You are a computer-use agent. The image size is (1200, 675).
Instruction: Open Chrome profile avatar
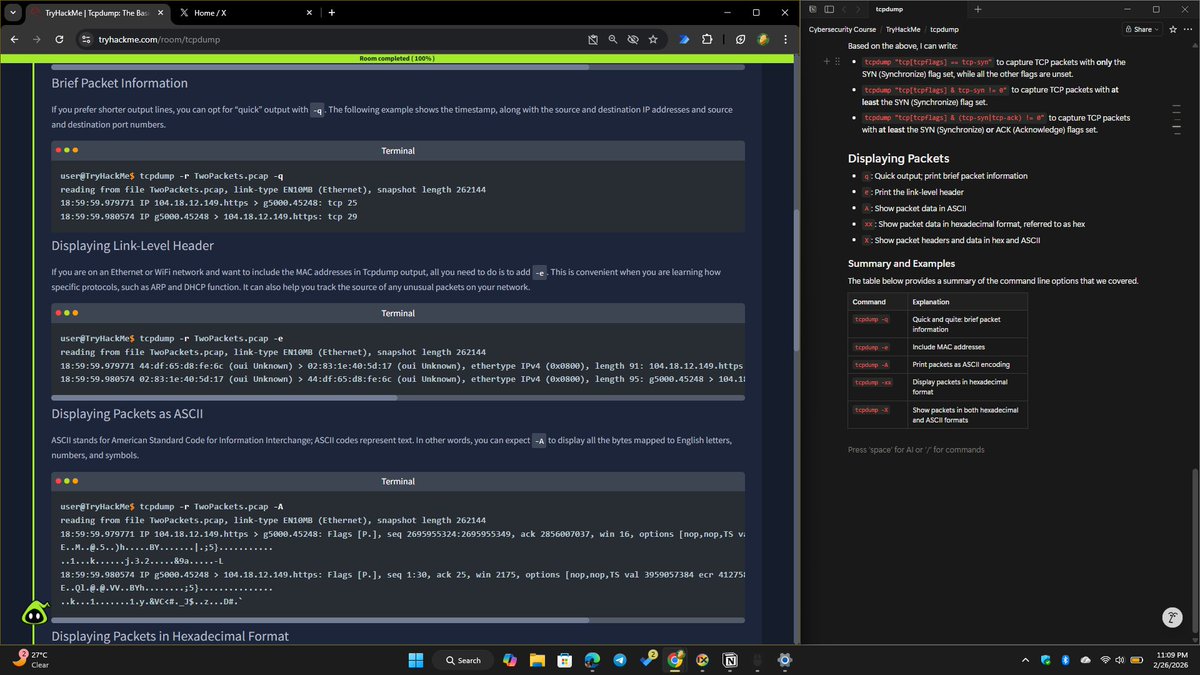(x=763, y=39)
